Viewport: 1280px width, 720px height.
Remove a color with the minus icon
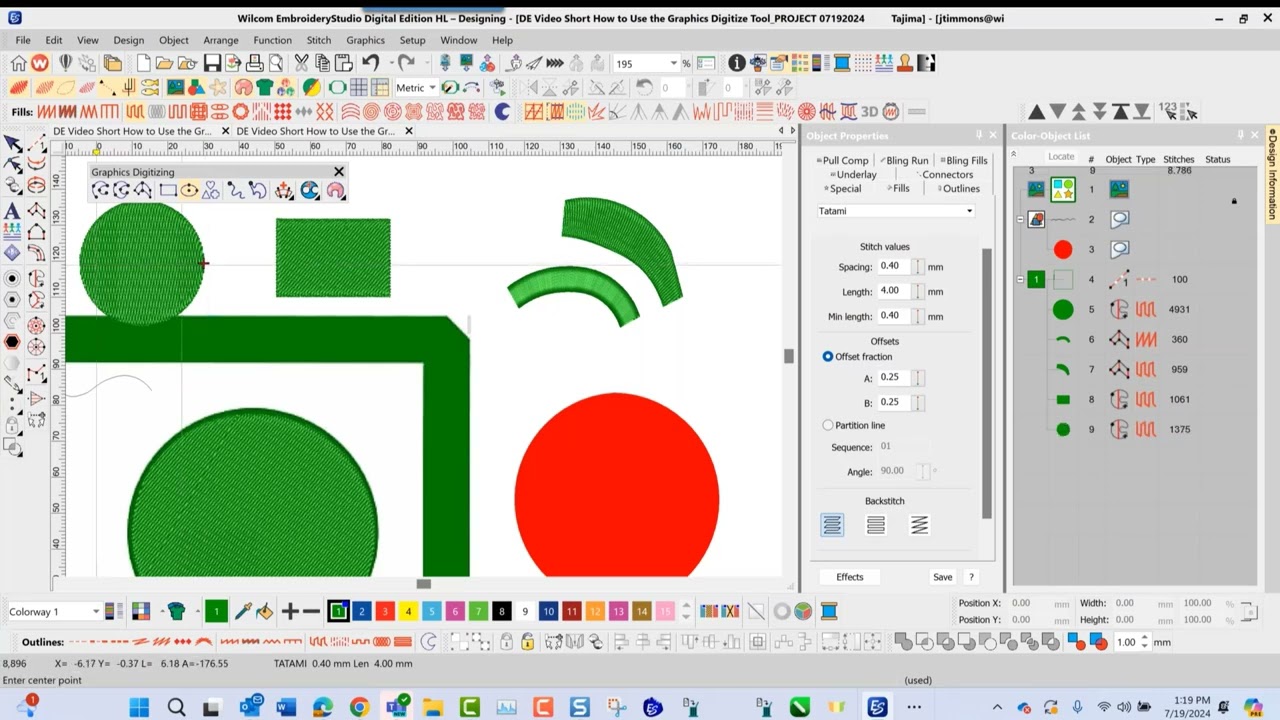(x=311, y=611)
